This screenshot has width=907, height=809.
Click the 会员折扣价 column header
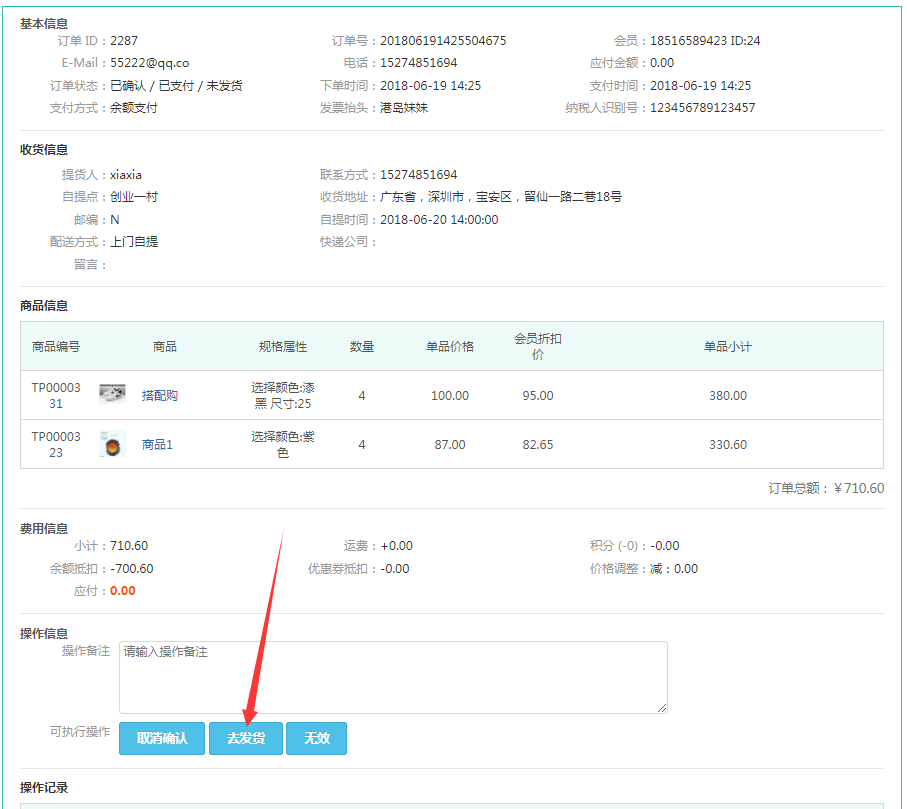pos(538,346)
